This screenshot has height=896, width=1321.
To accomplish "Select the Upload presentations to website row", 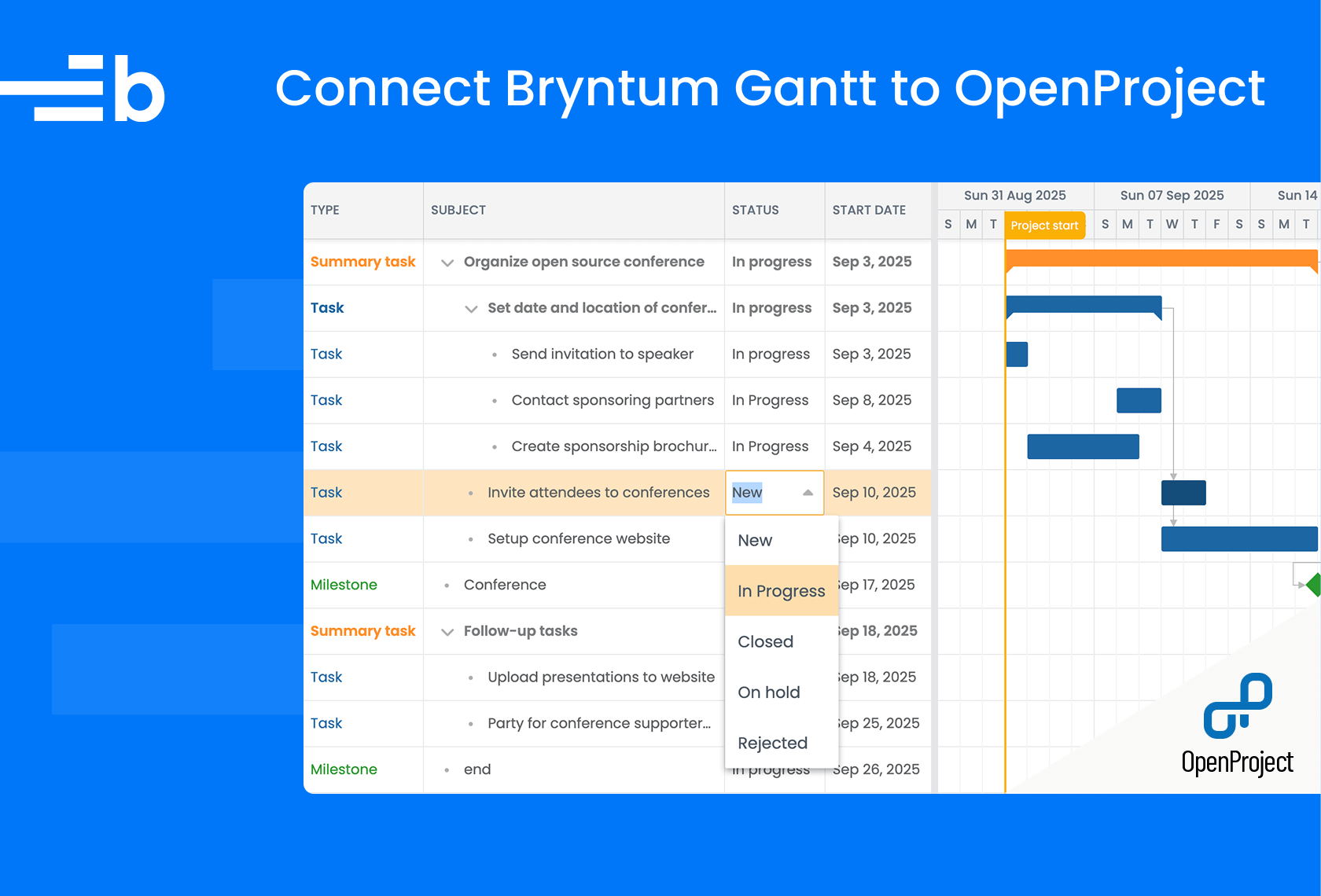I will [x=601, y=678].
